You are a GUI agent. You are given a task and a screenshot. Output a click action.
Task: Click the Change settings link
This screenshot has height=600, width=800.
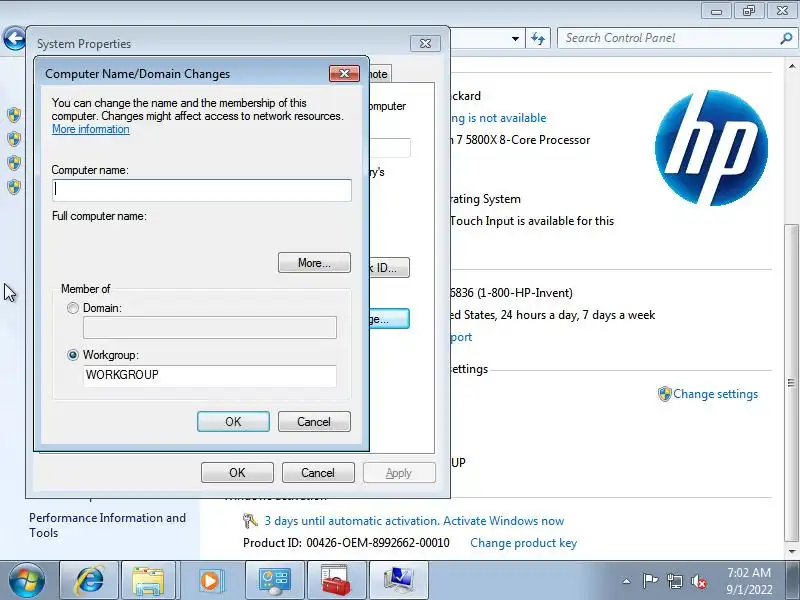tap(715, 394)
